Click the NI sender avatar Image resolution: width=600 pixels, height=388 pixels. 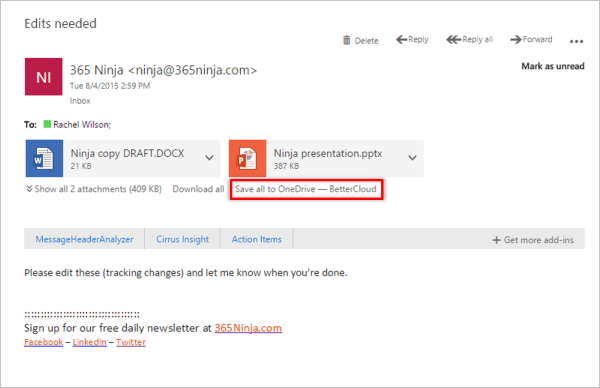tap(44, 77)
